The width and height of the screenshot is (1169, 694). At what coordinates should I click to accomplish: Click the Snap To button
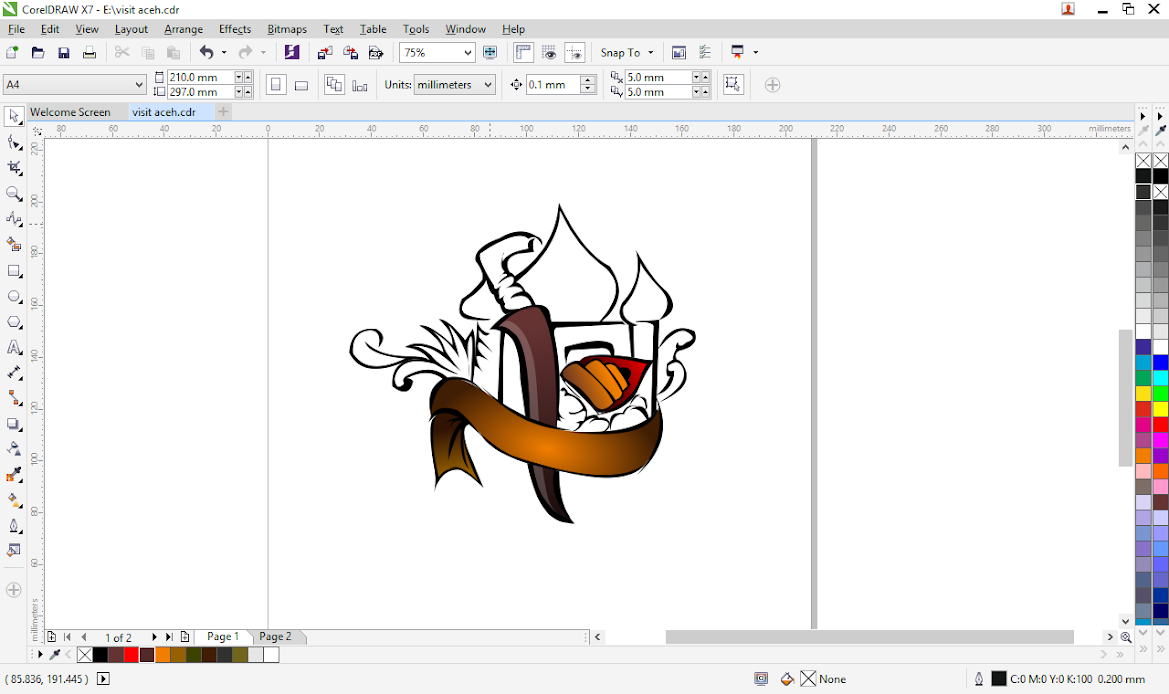[620, 53]
